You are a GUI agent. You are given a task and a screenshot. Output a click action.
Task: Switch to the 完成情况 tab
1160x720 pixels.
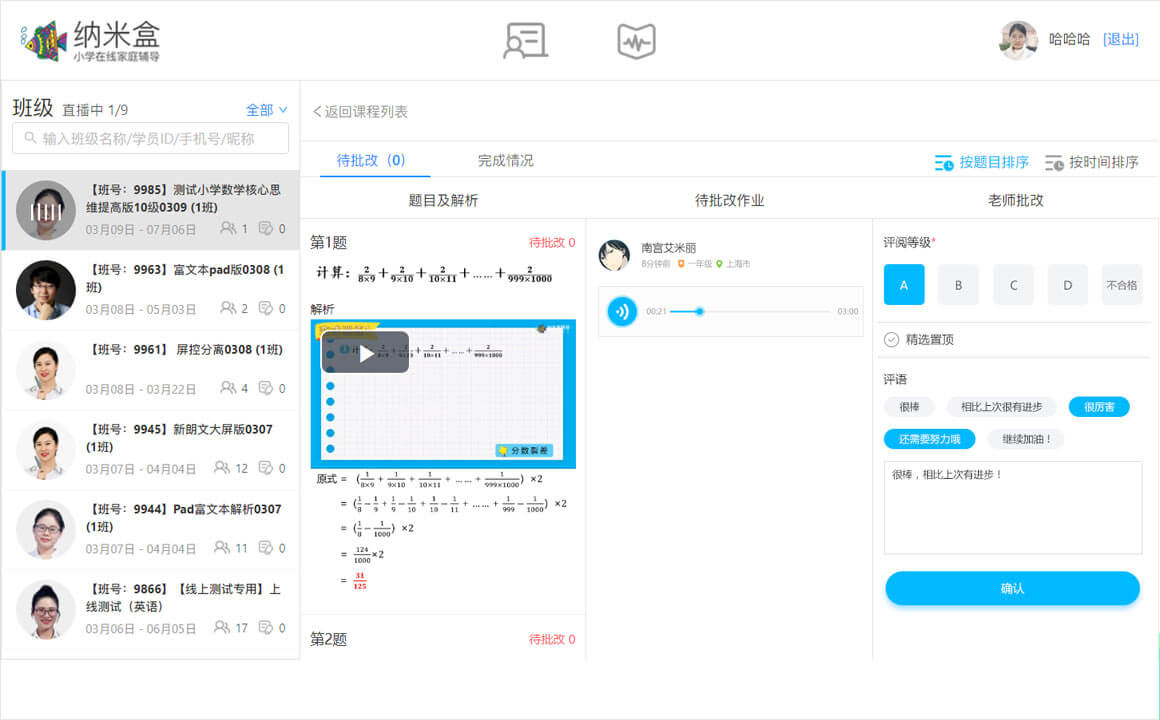pos(505,160)
